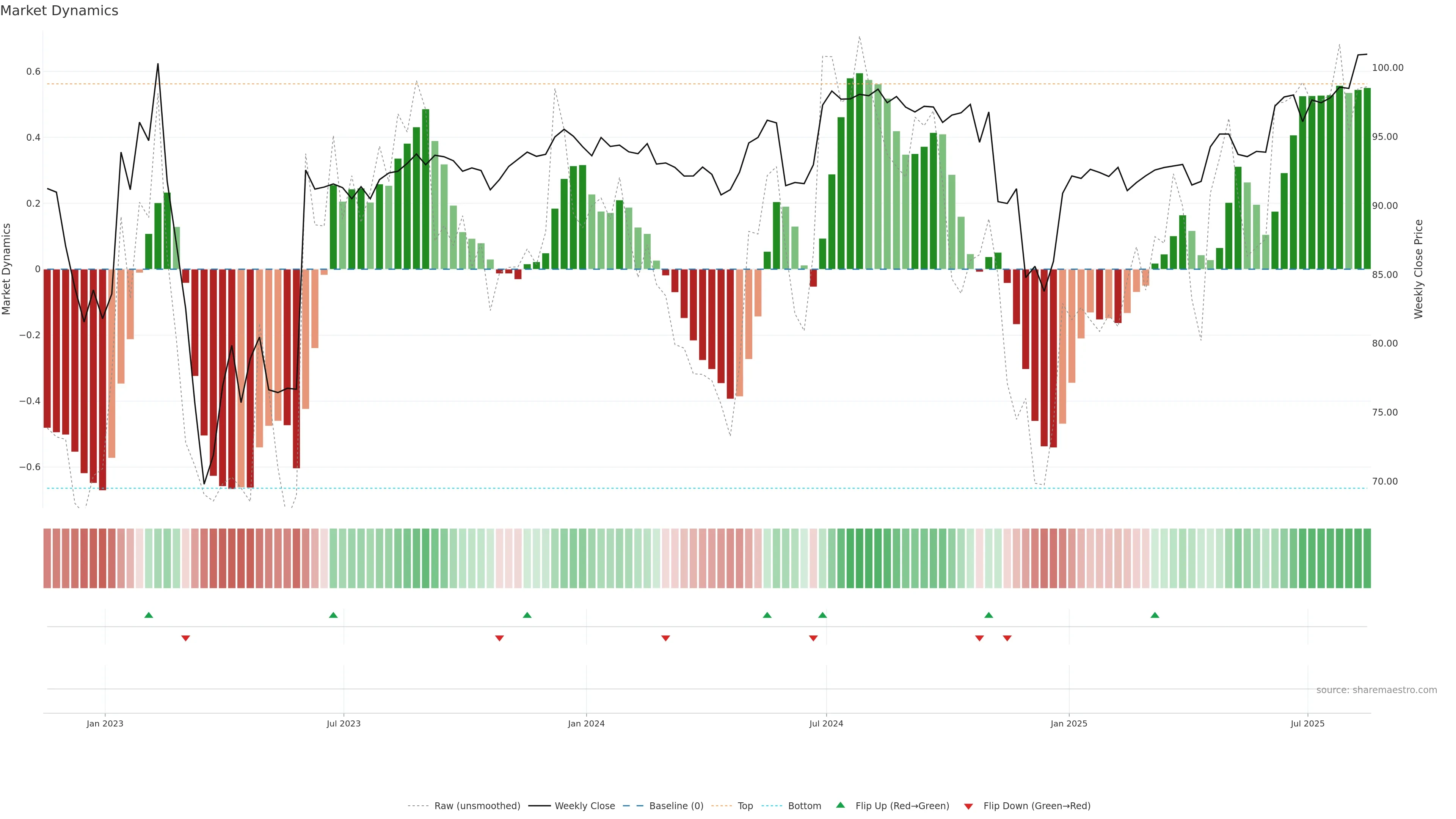Click the Jan 2024 x-axis label
The height and width of the screenshot is (819, 1456).
586,723
